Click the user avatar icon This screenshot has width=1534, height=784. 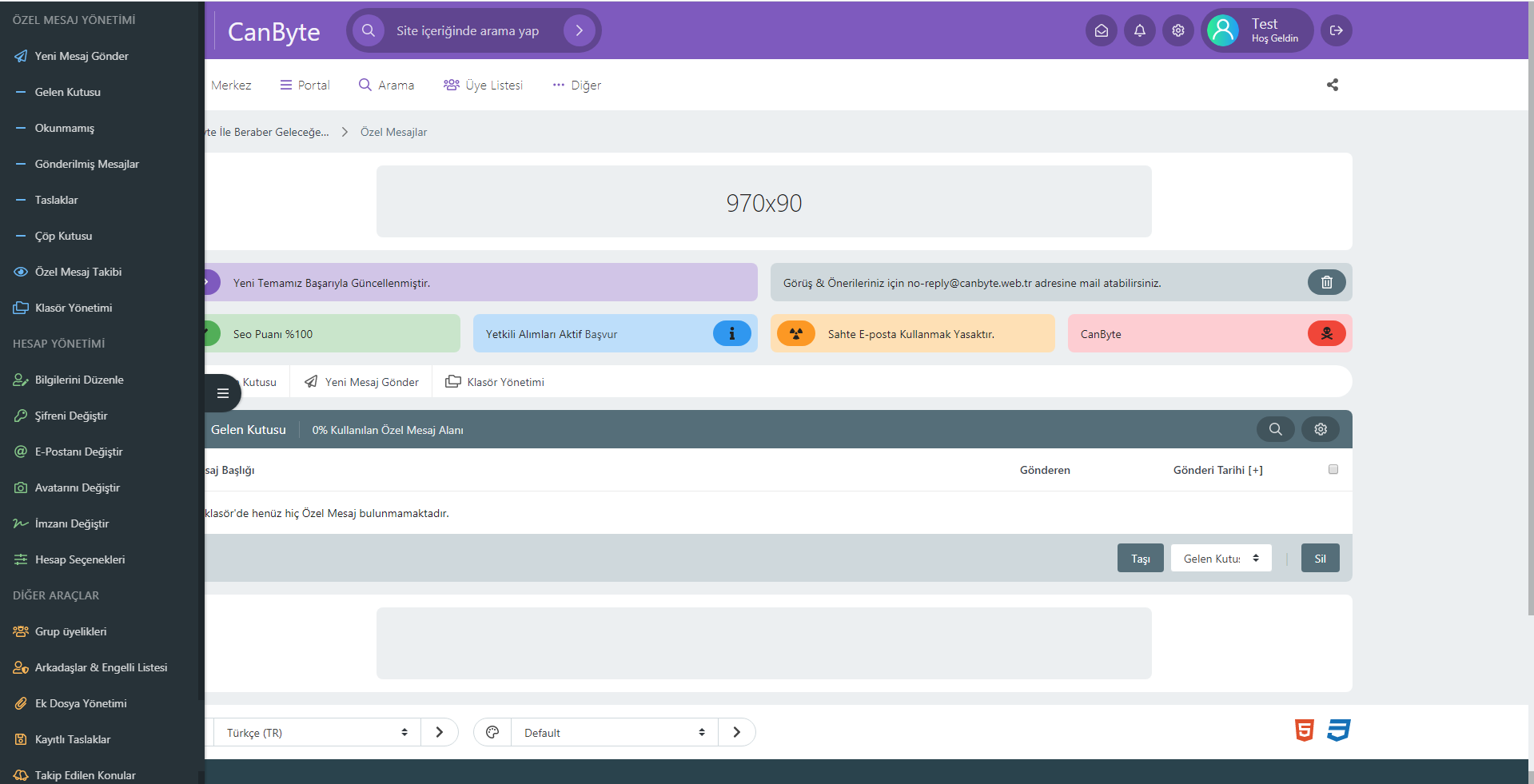tap(1223, 30)
